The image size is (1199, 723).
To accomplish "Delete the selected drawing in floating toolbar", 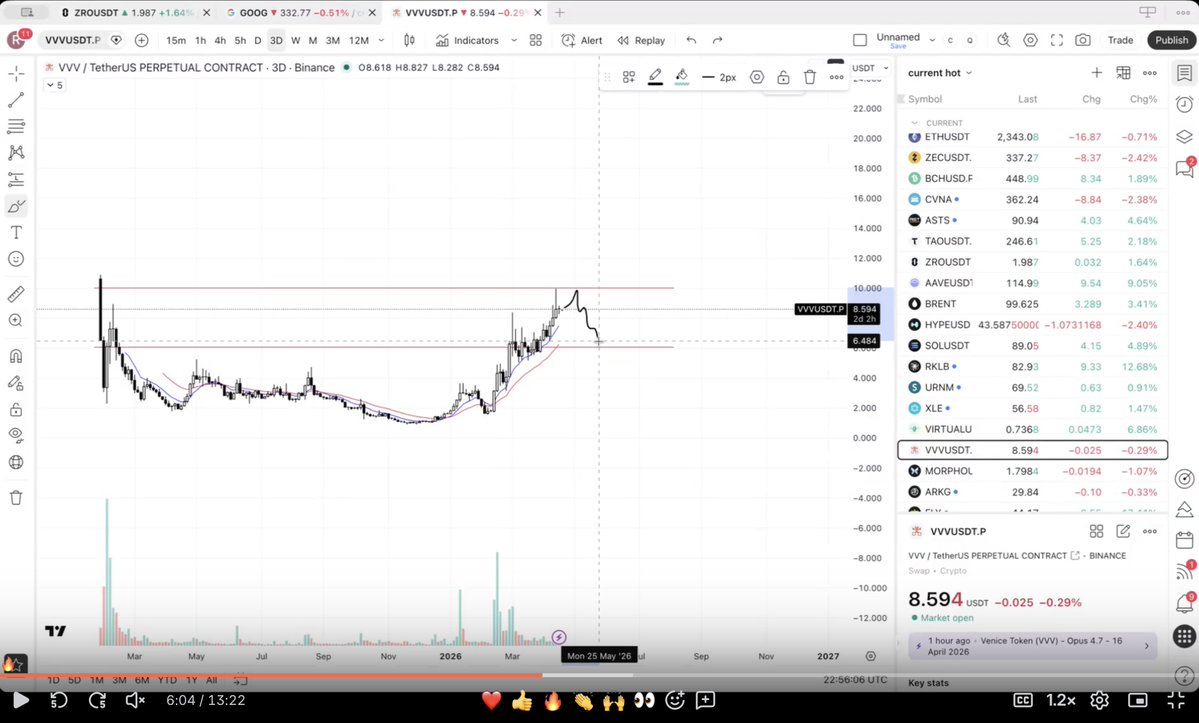I will pos(810,77).
